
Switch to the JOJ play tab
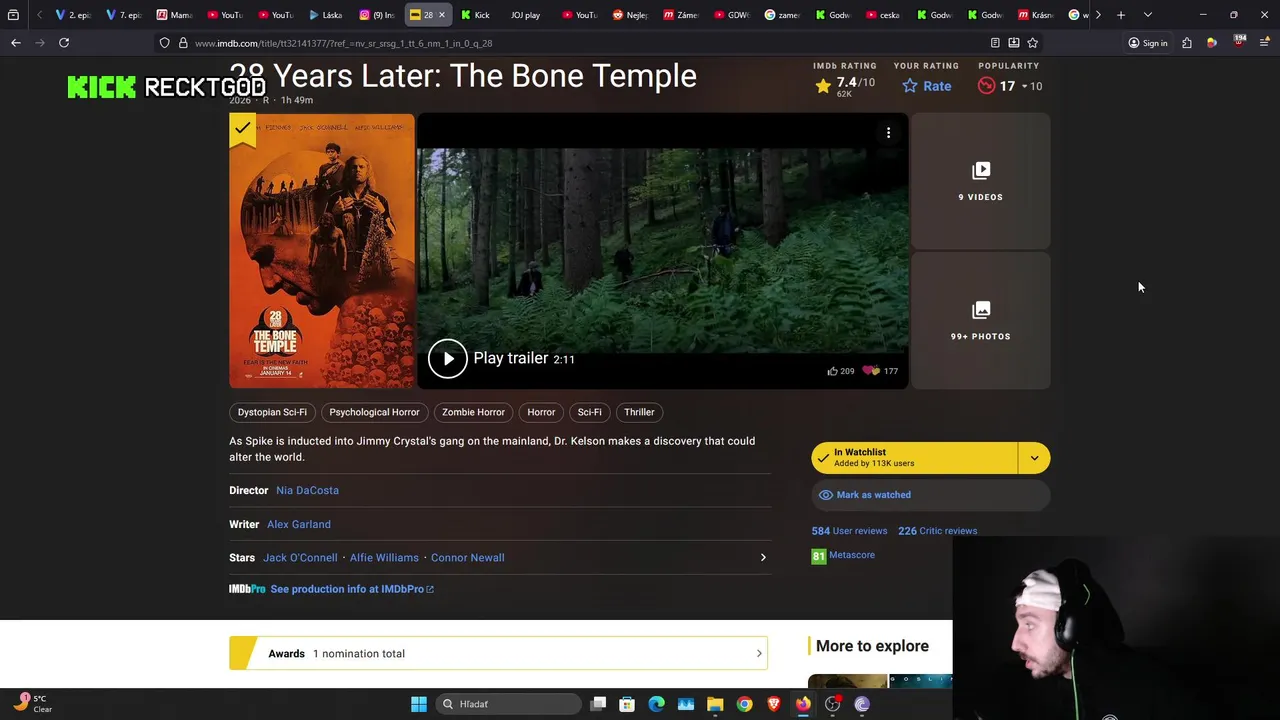point(525,15)
